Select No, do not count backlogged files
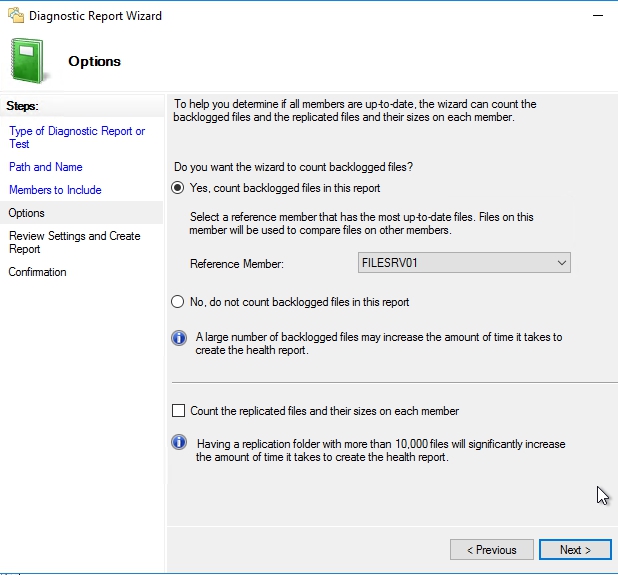This screenshot has width=618, height=575. click(179, 302)
